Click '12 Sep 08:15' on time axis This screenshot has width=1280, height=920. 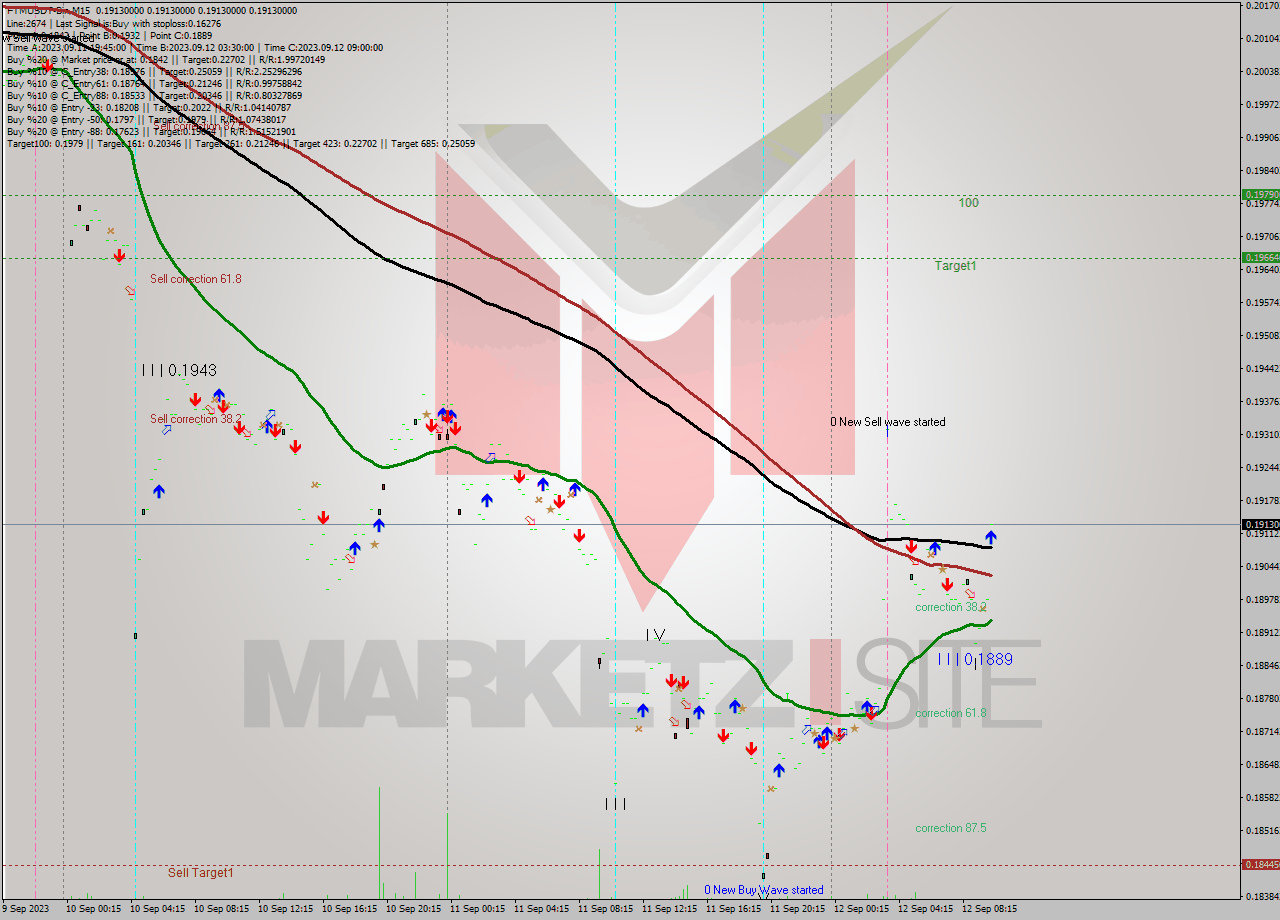[989, 909]
